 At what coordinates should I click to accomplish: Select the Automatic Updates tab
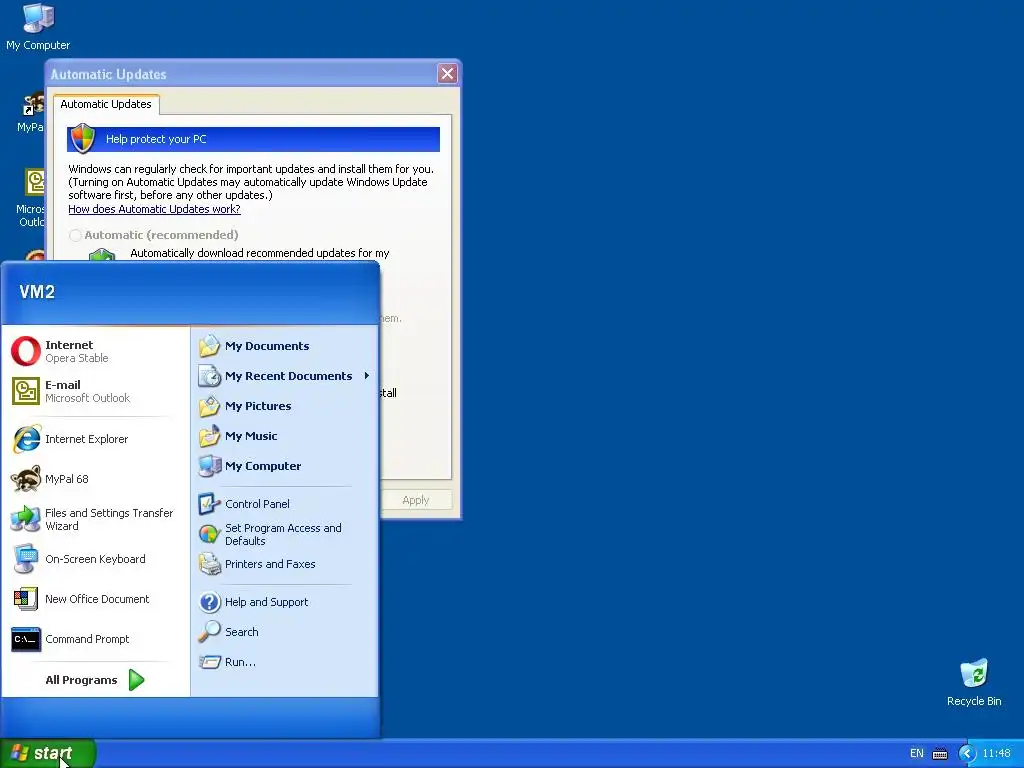[106, 104]
